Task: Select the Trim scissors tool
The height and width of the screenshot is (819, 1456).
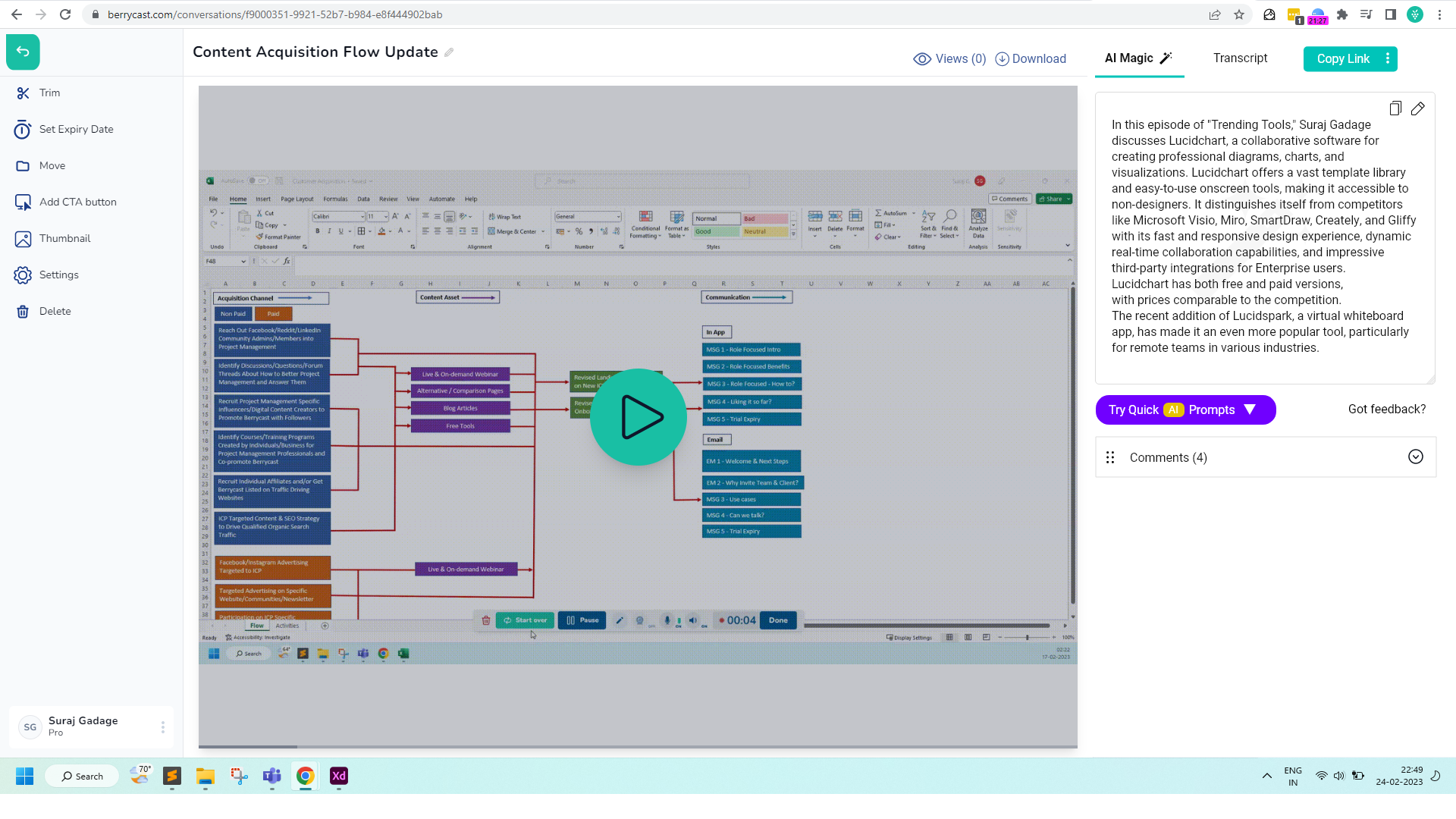Action: click(x=24, y=93)
